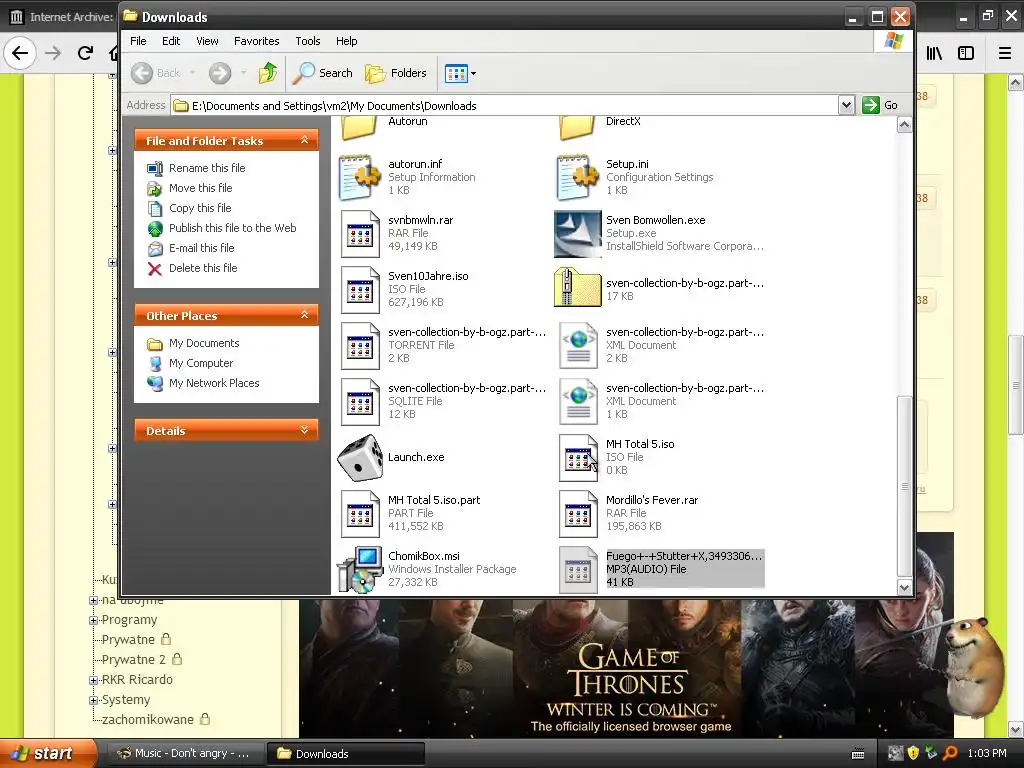The width and height of the screenshot is (1024, 768).
Task: Open the zachomikowane folder in tree
Action: coord(148,720)
